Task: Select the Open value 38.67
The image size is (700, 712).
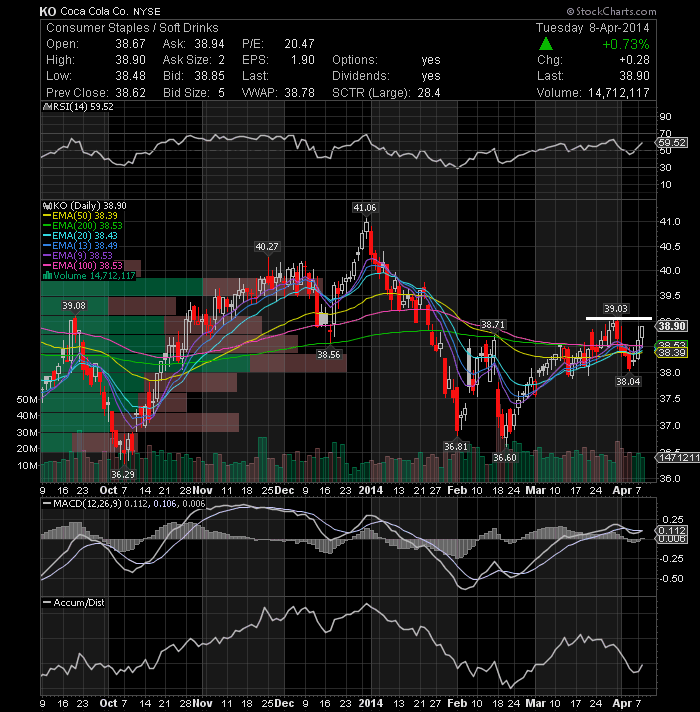Action: (x=130, y=44)
